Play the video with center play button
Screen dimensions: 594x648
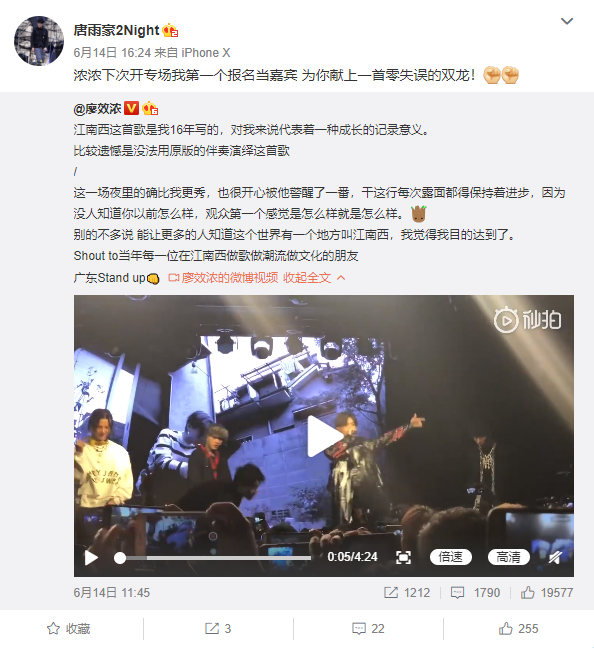pos(324,436)
